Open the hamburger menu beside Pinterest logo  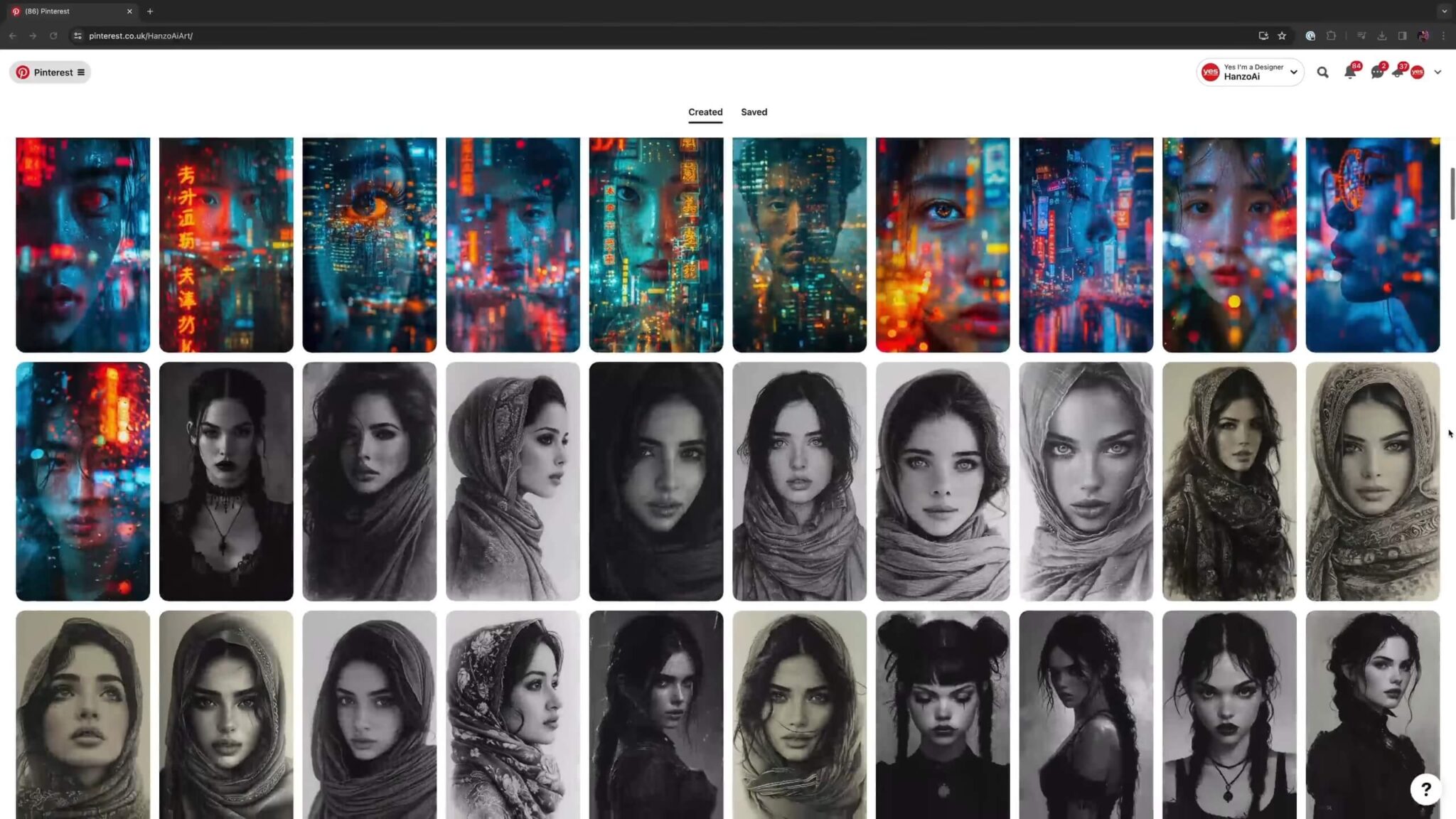pos(81,72)
